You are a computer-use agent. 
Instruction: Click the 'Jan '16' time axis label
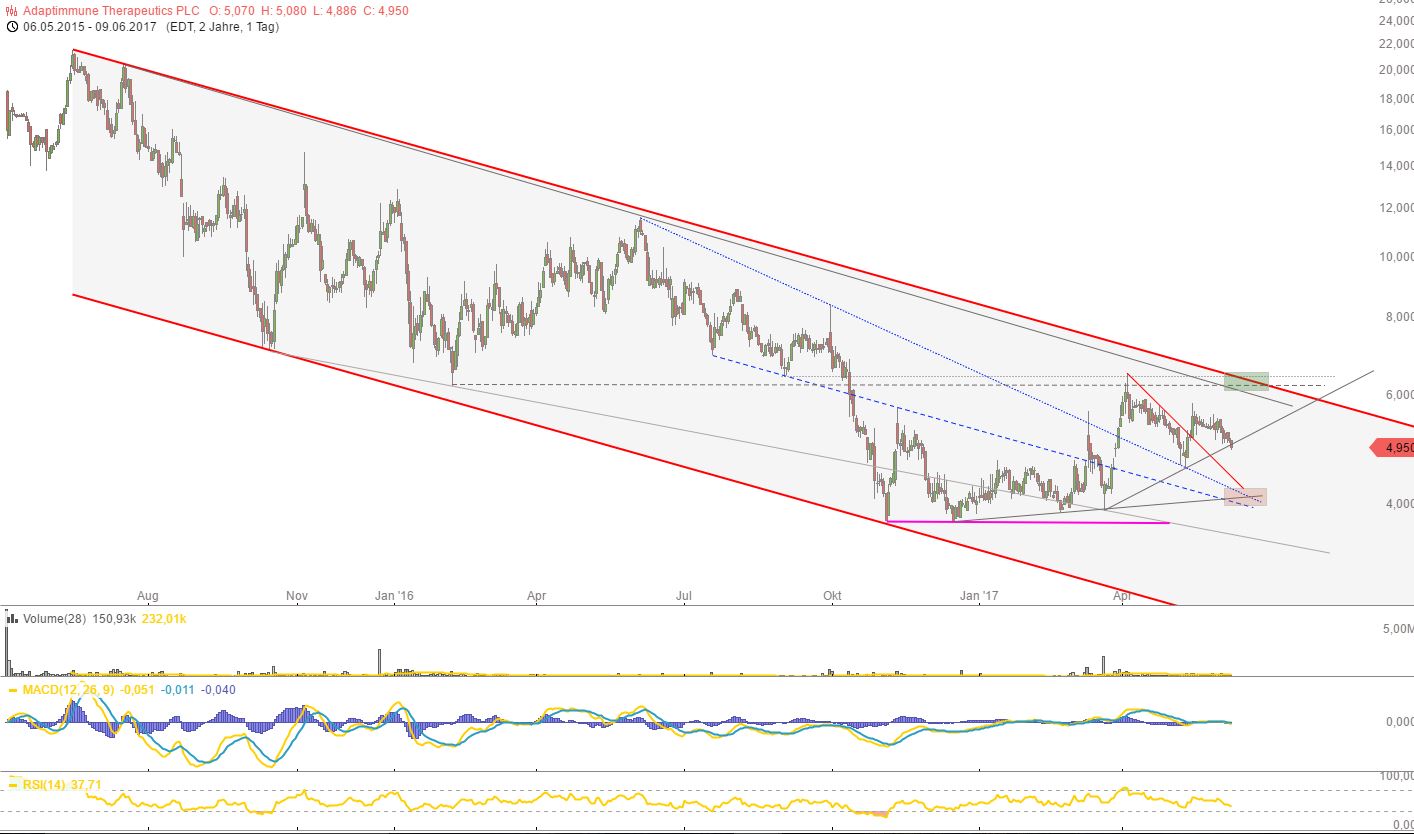(394, 597)
